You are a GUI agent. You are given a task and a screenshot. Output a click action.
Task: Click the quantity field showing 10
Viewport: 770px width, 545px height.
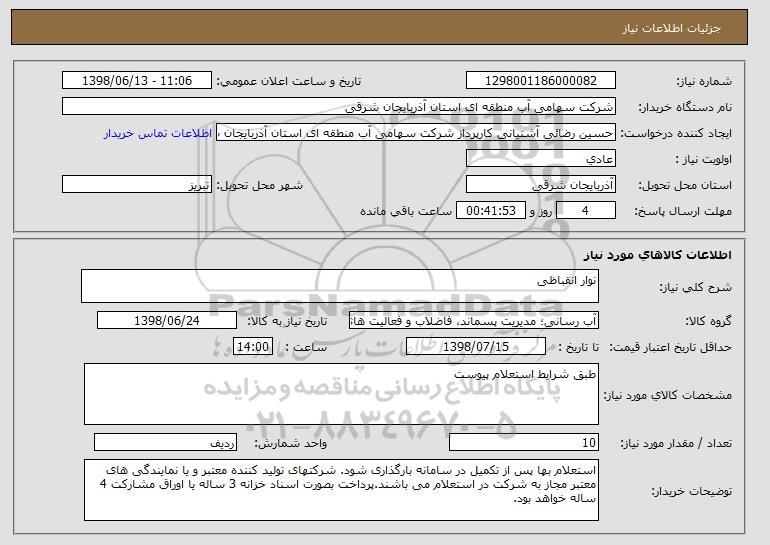pos(524,442)
